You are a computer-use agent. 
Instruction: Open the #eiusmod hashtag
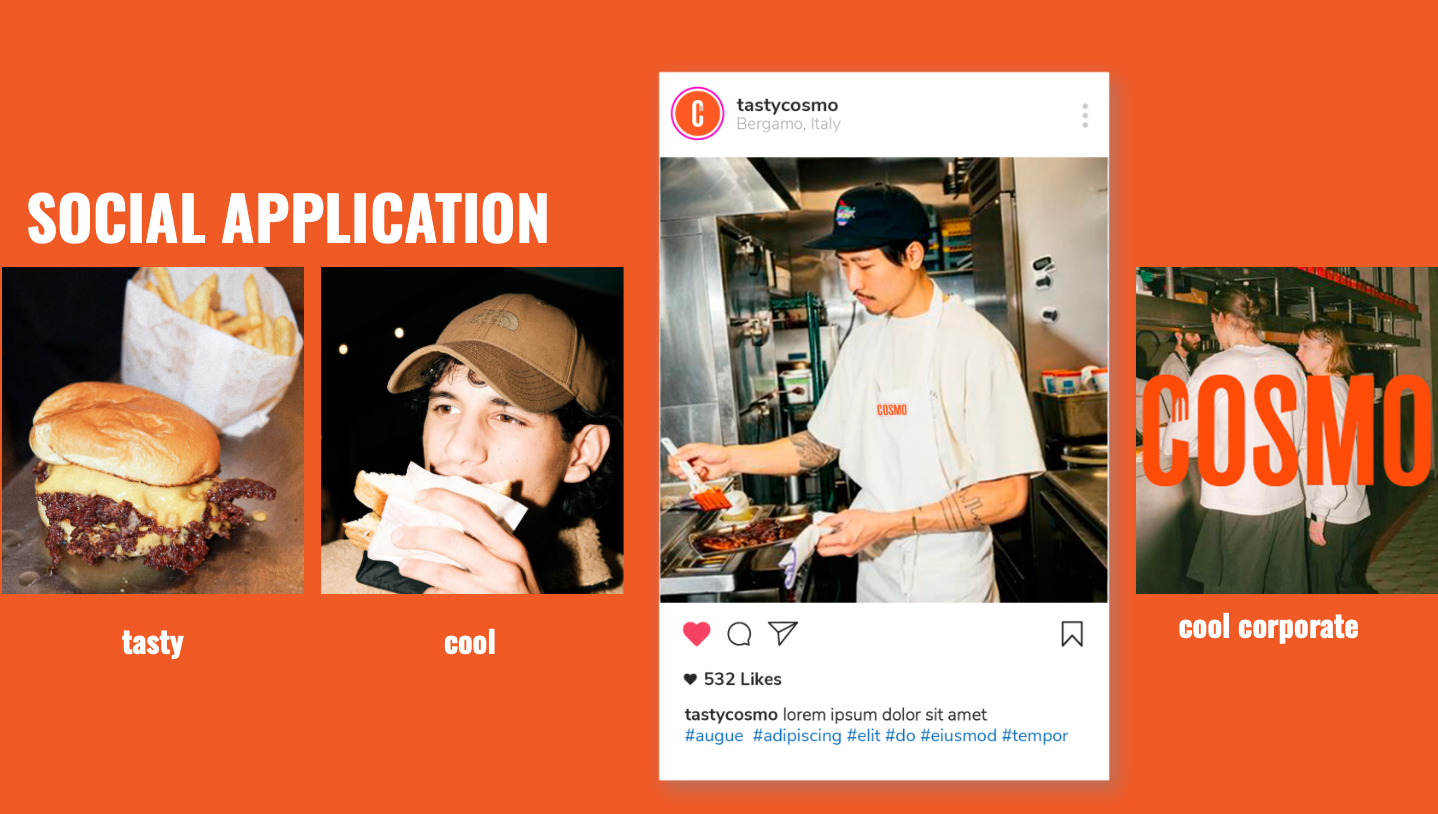(958, 736)
